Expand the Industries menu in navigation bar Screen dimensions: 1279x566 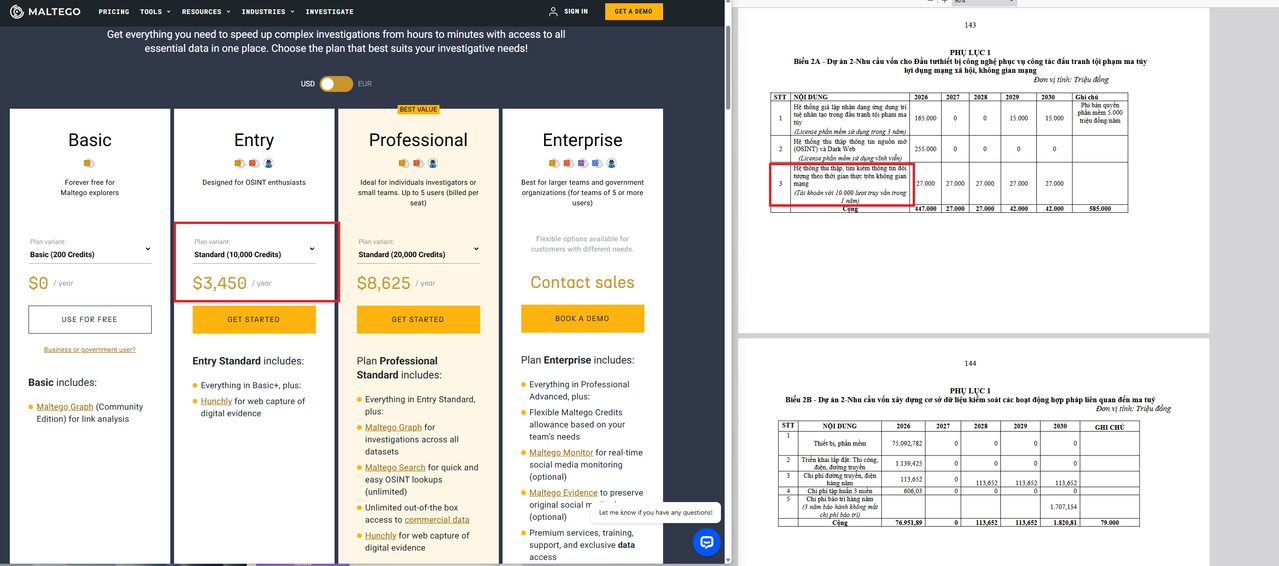268,12
